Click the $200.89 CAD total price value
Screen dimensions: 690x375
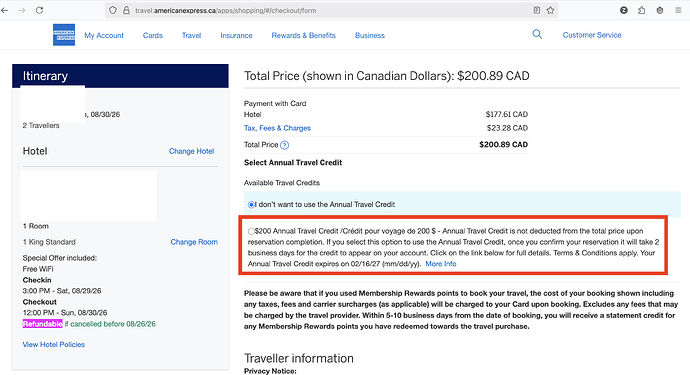click(503, 144)
